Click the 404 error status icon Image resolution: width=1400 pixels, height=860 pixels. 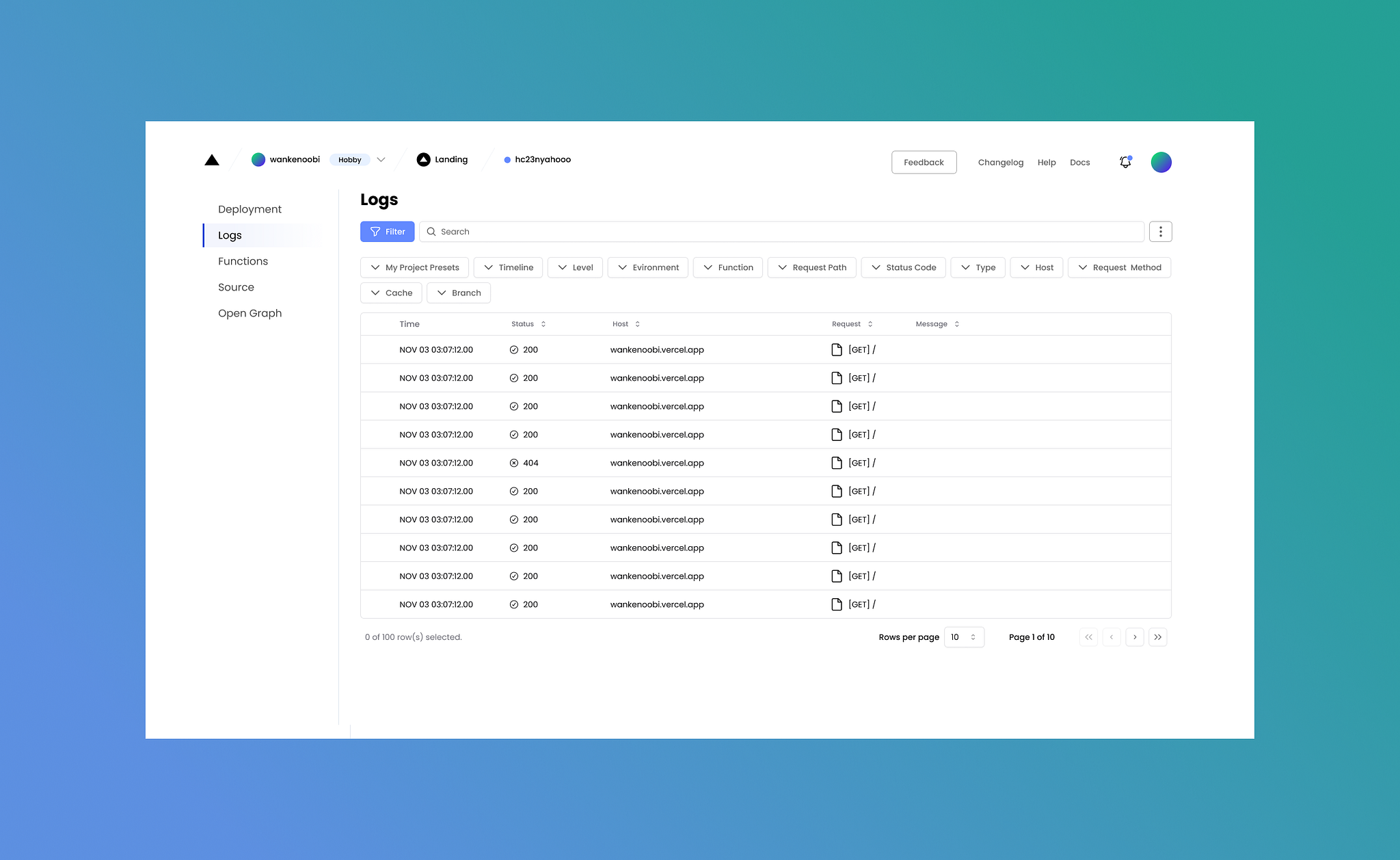[x=514, y=463]
